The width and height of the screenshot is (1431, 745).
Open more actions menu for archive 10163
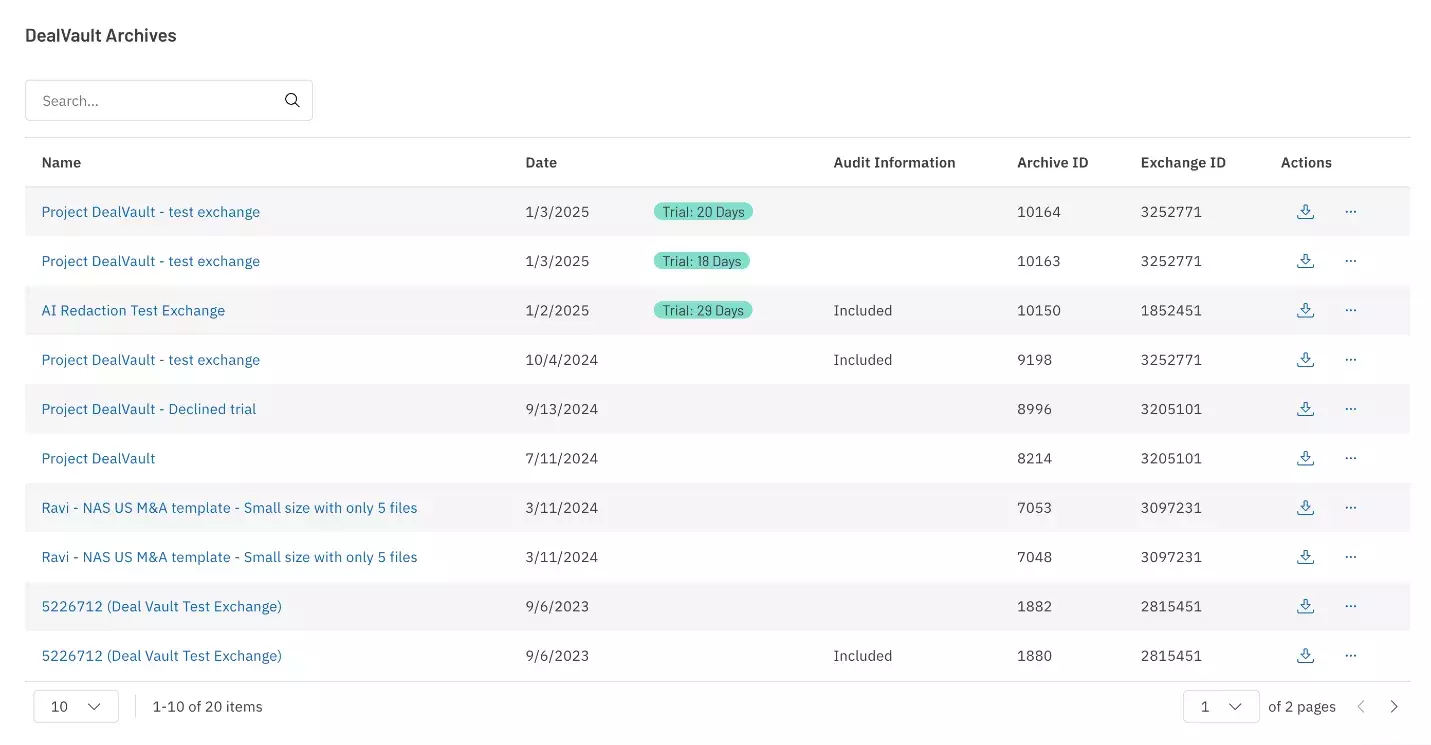pos(1351,261)
